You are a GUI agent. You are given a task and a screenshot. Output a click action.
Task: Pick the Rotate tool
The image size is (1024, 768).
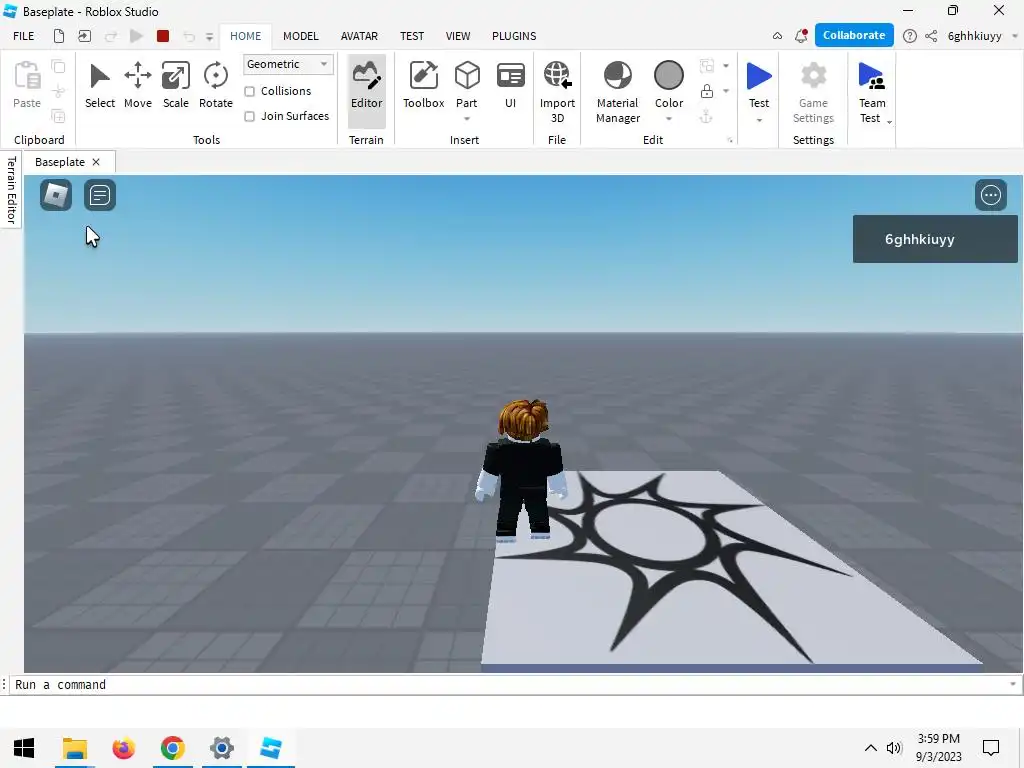216,85
